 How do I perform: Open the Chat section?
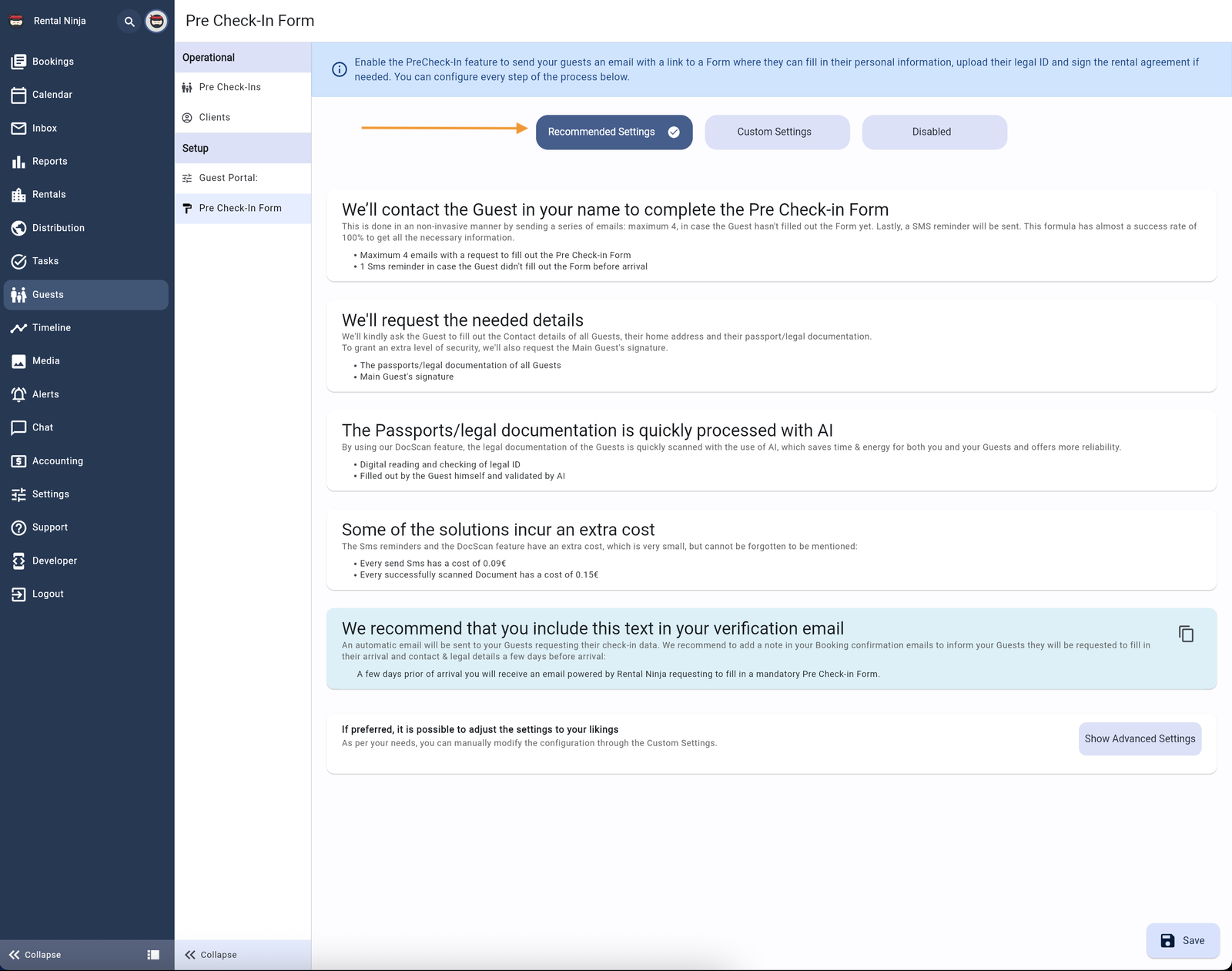click(x=42, y=427)
